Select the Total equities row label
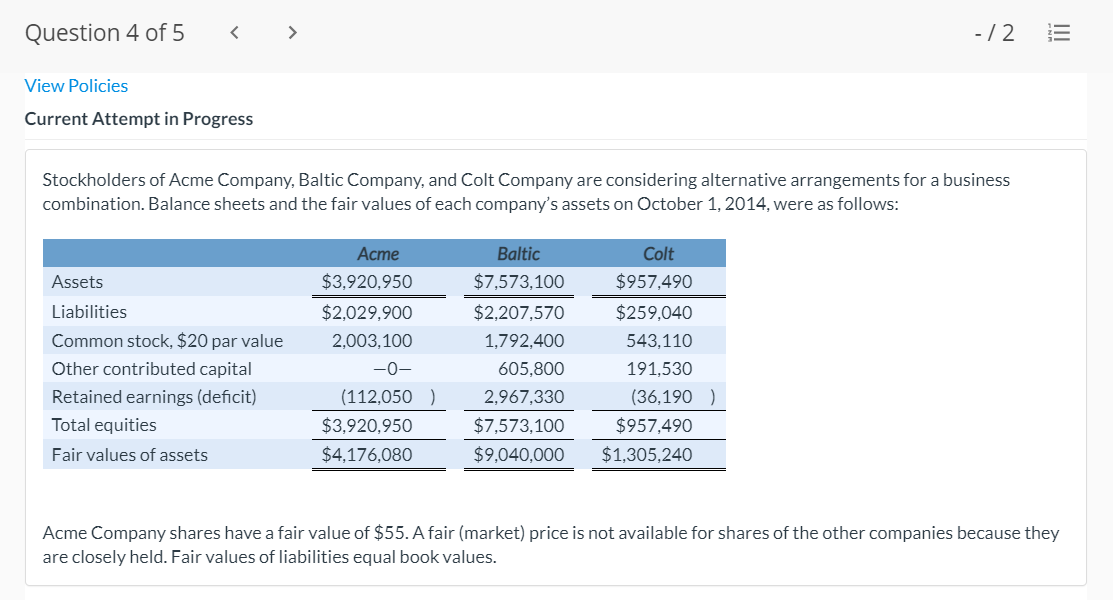This screenshot has width=1113, height=600. (x=104, y=425)
